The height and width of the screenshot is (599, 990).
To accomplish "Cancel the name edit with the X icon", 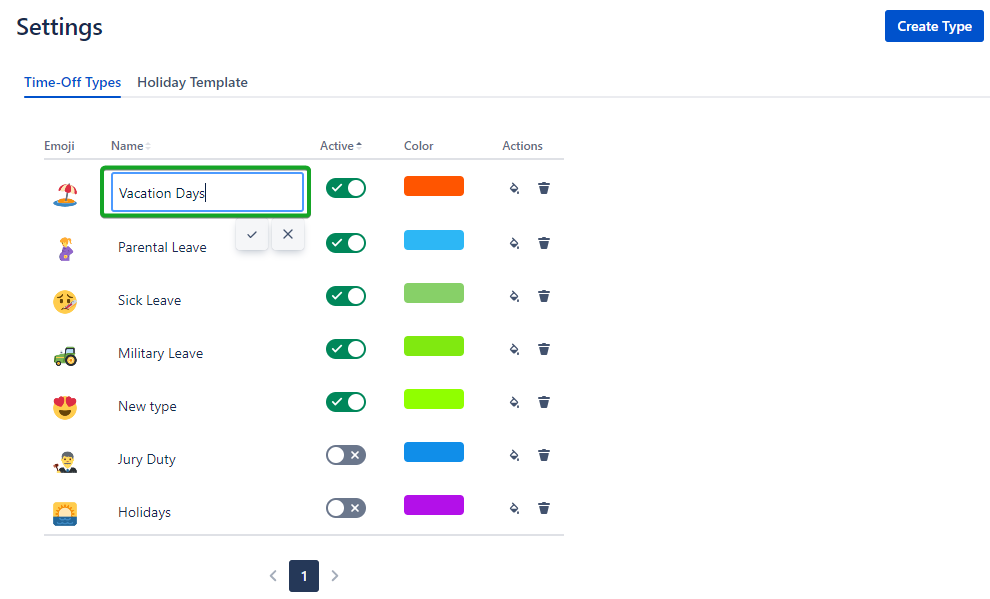I will coord(288,235).
